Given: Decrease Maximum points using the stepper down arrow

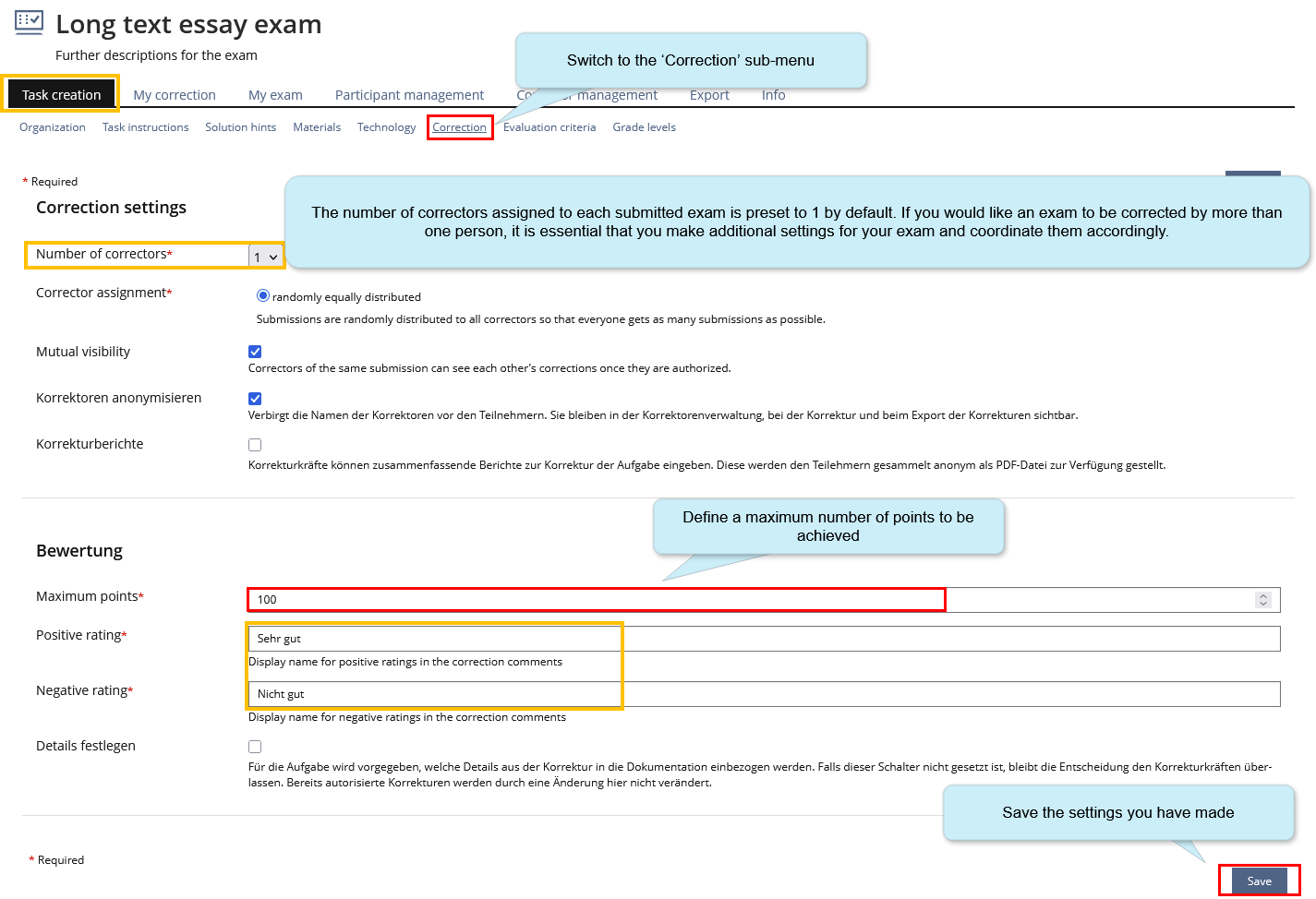Looking at the screenshot, I should [1263, 604].
